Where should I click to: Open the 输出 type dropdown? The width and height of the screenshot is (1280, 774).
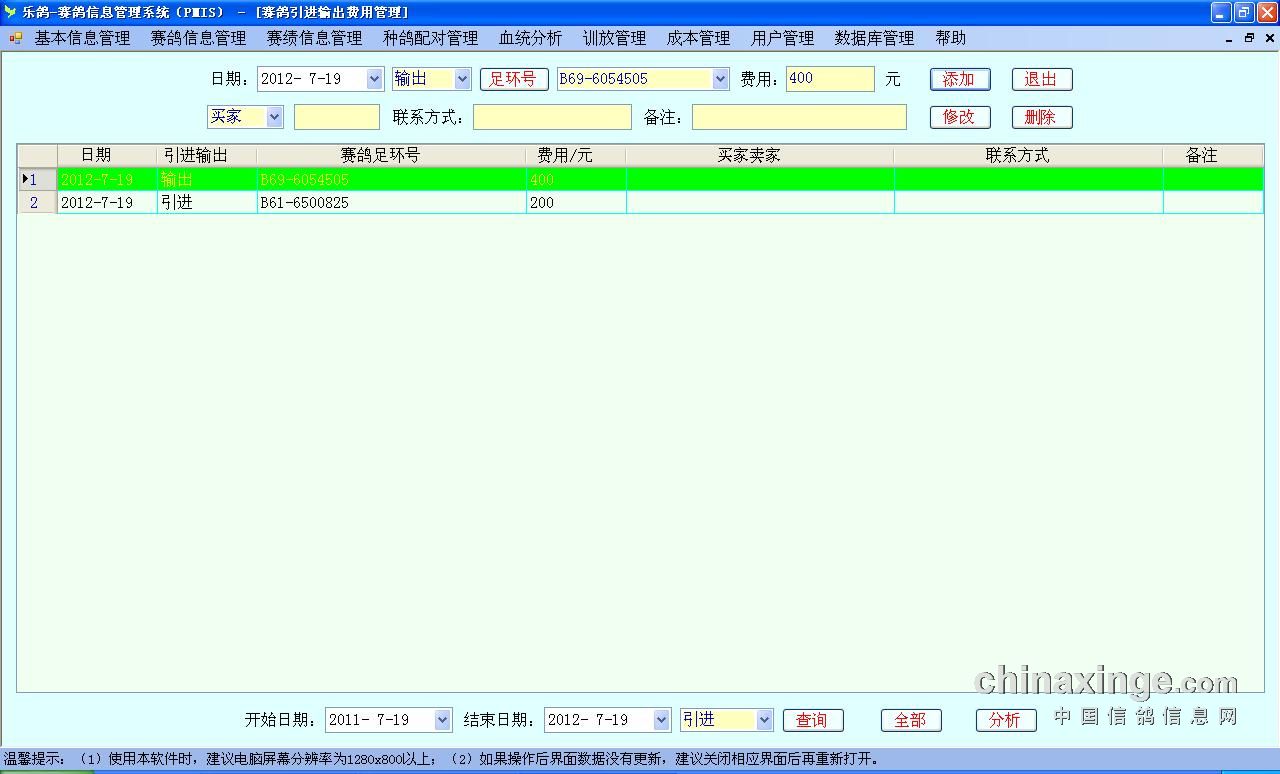pos(462,79)
